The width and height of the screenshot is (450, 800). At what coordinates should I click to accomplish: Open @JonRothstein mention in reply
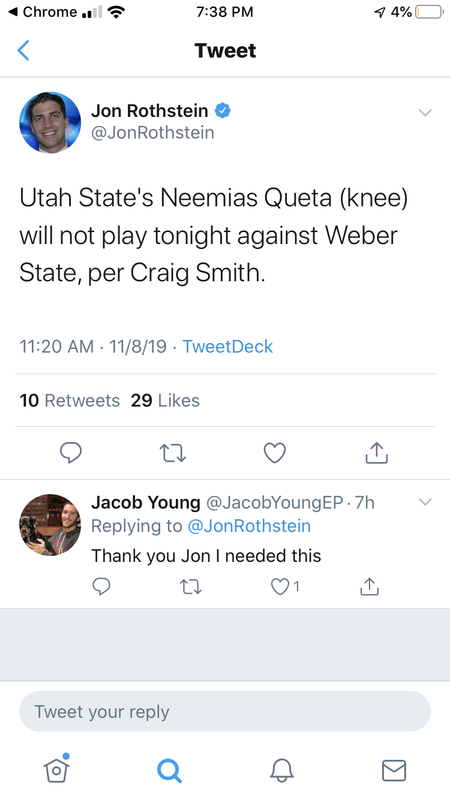point(249,526)
